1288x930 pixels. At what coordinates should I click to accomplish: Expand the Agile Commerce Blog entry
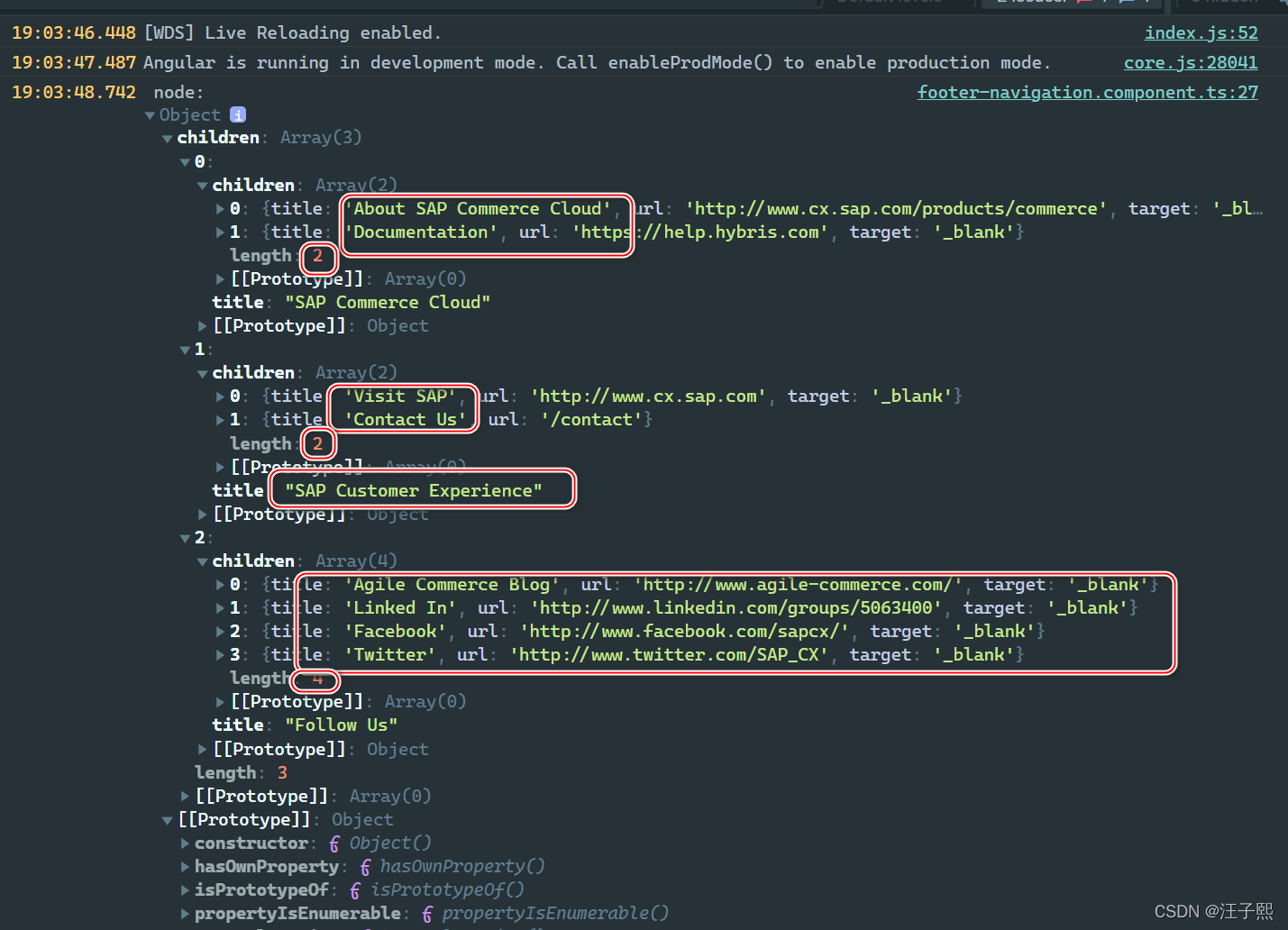click(220, 584)
